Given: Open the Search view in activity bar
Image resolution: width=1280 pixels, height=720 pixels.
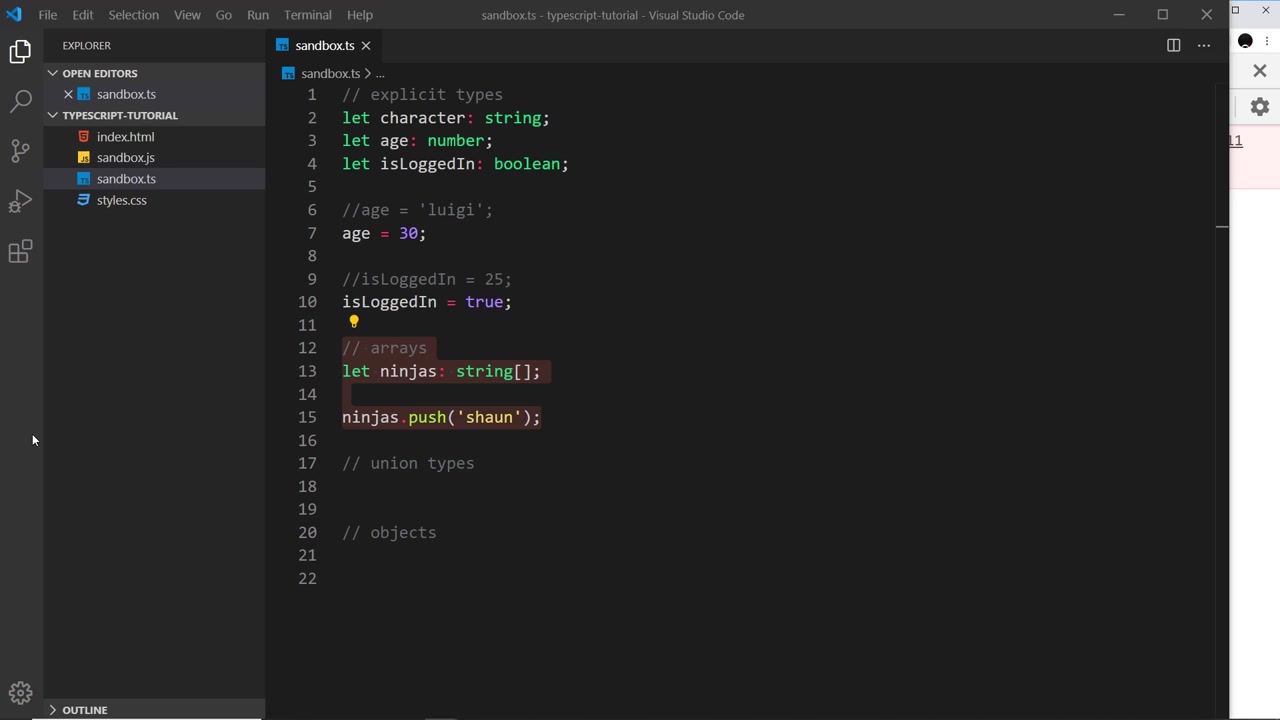Looking at the screenshot, I should (x=20, y=101).
